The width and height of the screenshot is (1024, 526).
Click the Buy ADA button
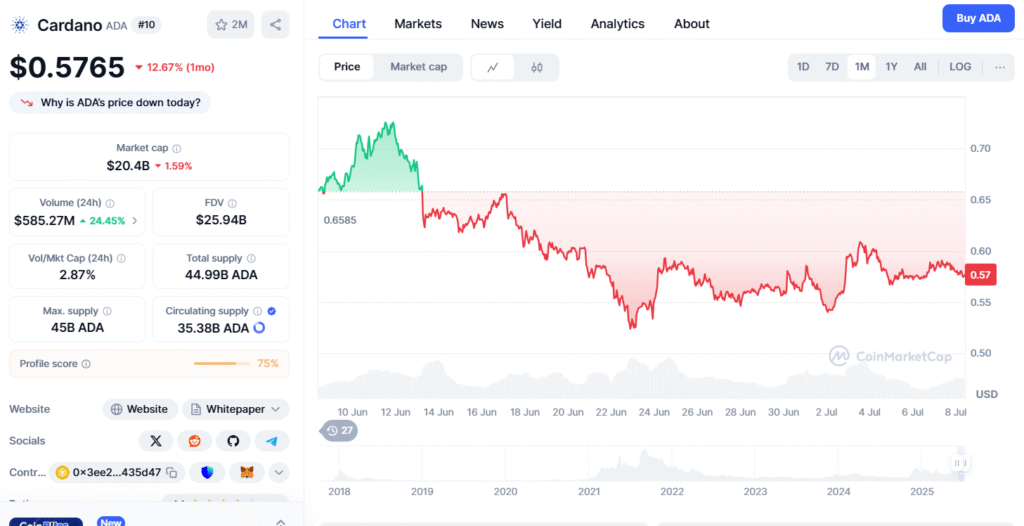pyautogui.click(x=978, y=18)
